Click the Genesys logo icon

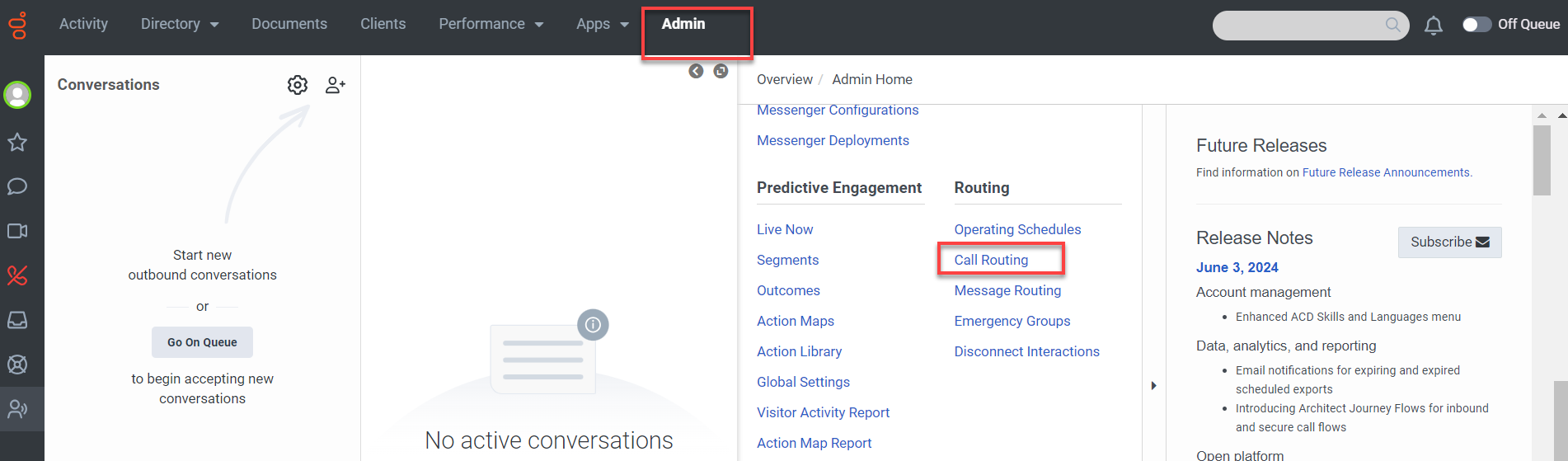click(17, 26)
